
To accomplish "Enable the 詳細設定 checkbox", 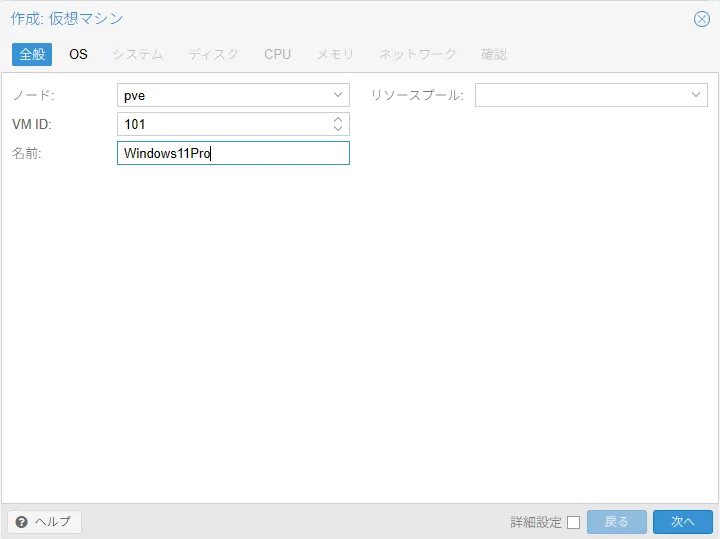I will pyautogui.click(x=574, y=522).
